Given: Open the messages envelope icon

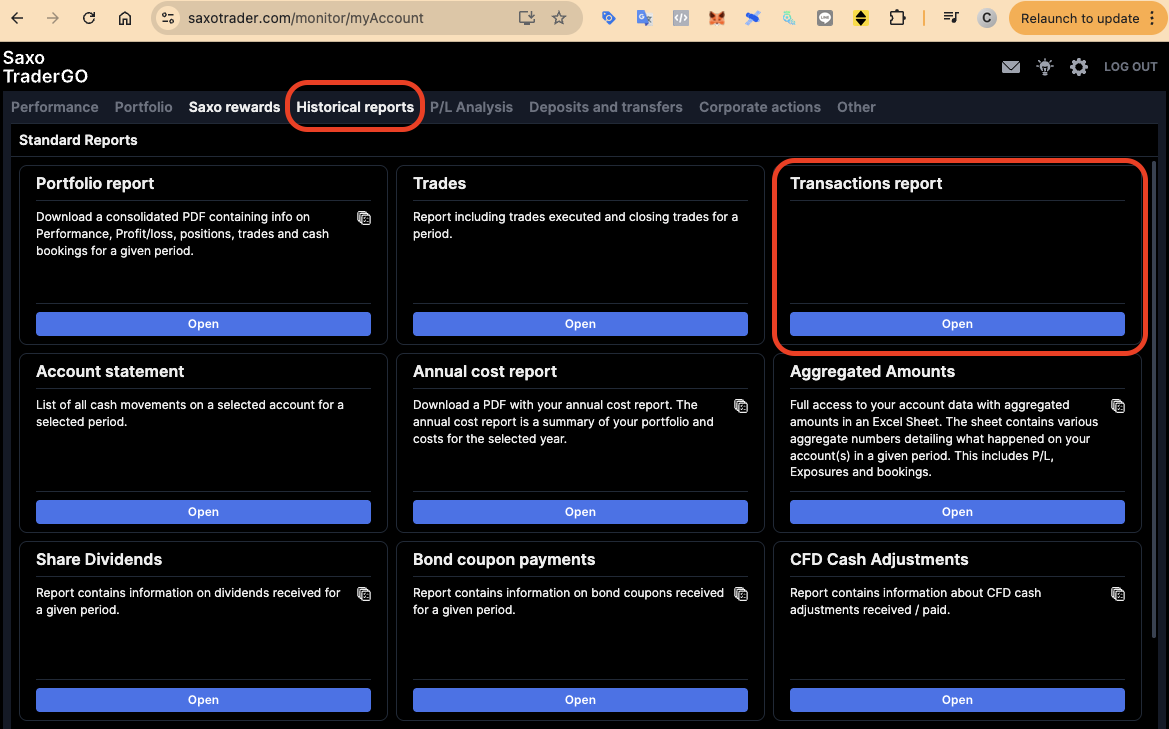Looking at the screenshot, I should click(x=1011, y=67).
